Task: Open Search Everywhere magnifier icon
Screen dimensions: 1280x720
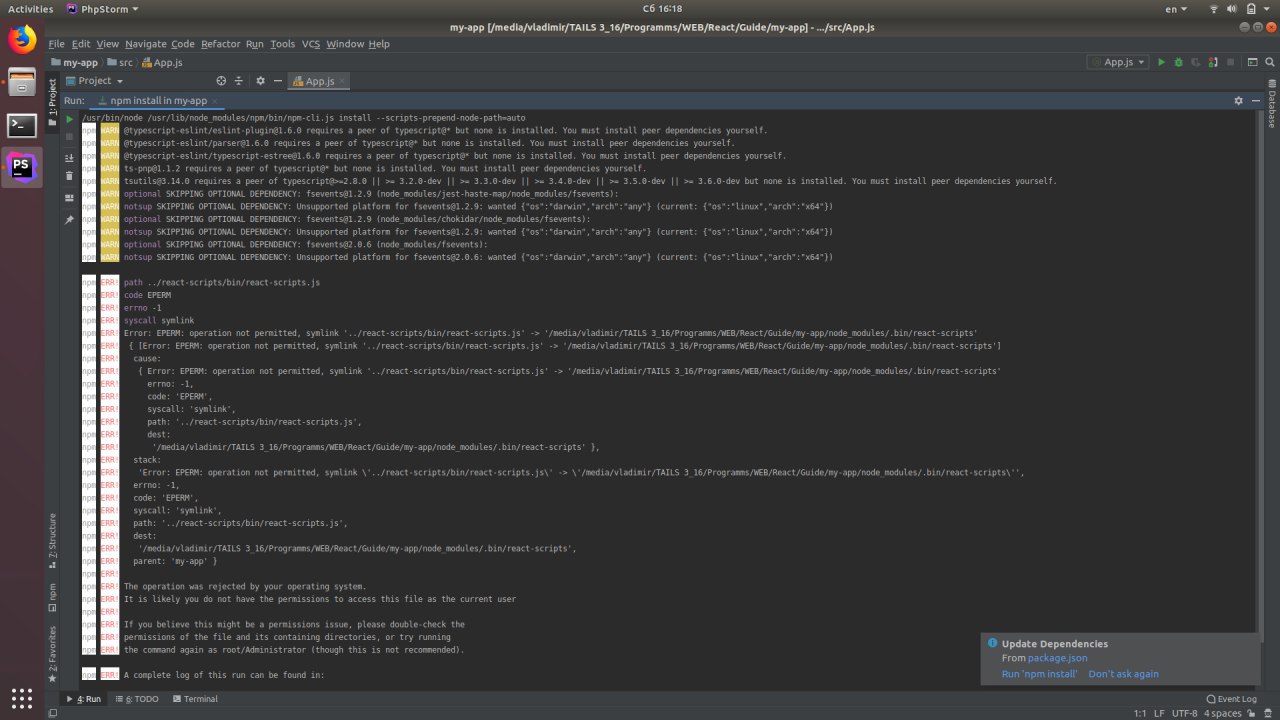Action: 1268,62
